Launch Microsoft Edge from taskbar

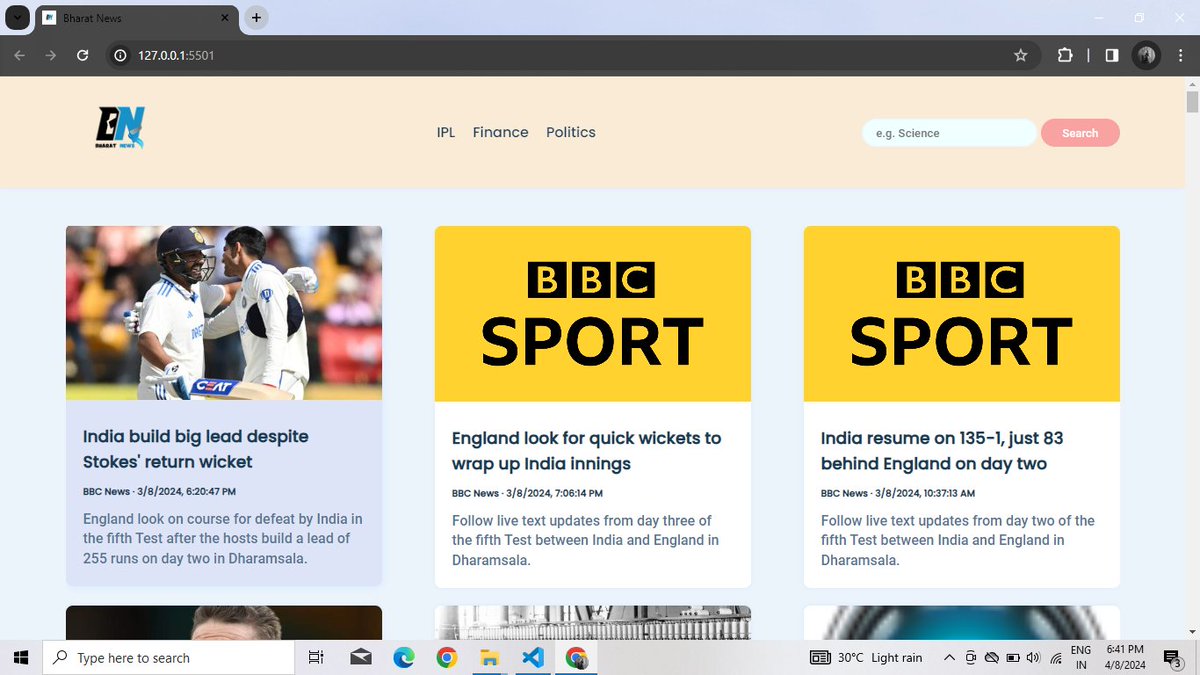[404, 657]
